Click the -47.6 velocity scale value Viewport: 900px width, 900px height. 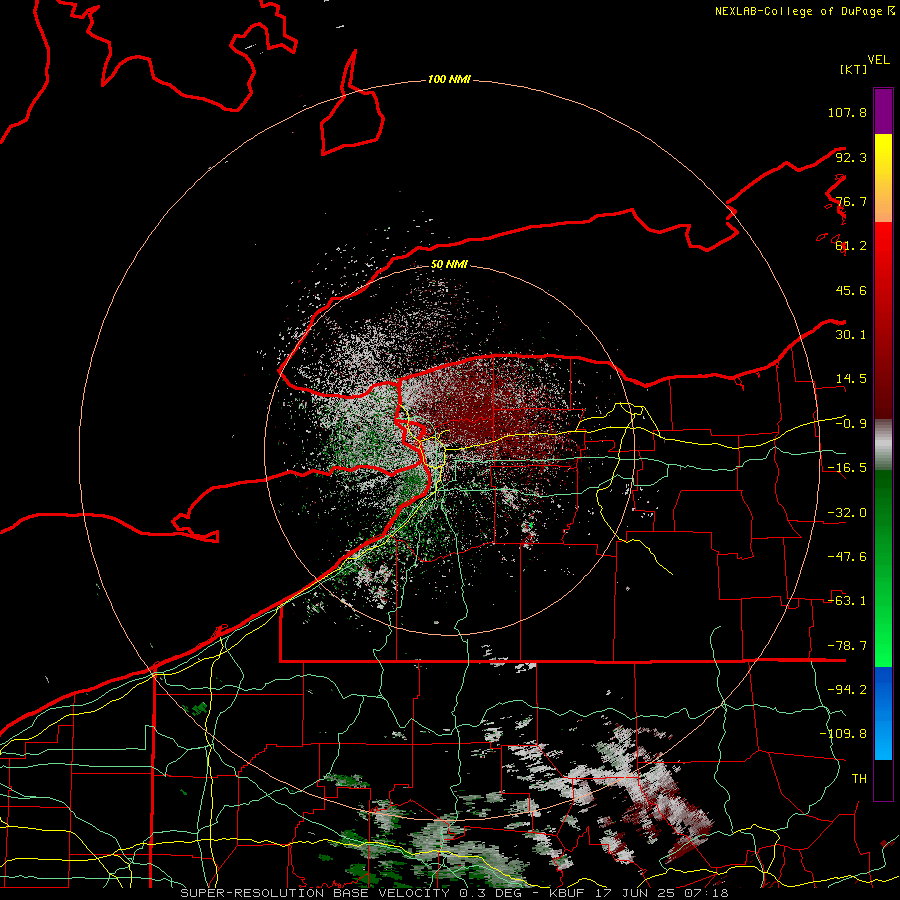pyautogui.click(x=847, y=557)
